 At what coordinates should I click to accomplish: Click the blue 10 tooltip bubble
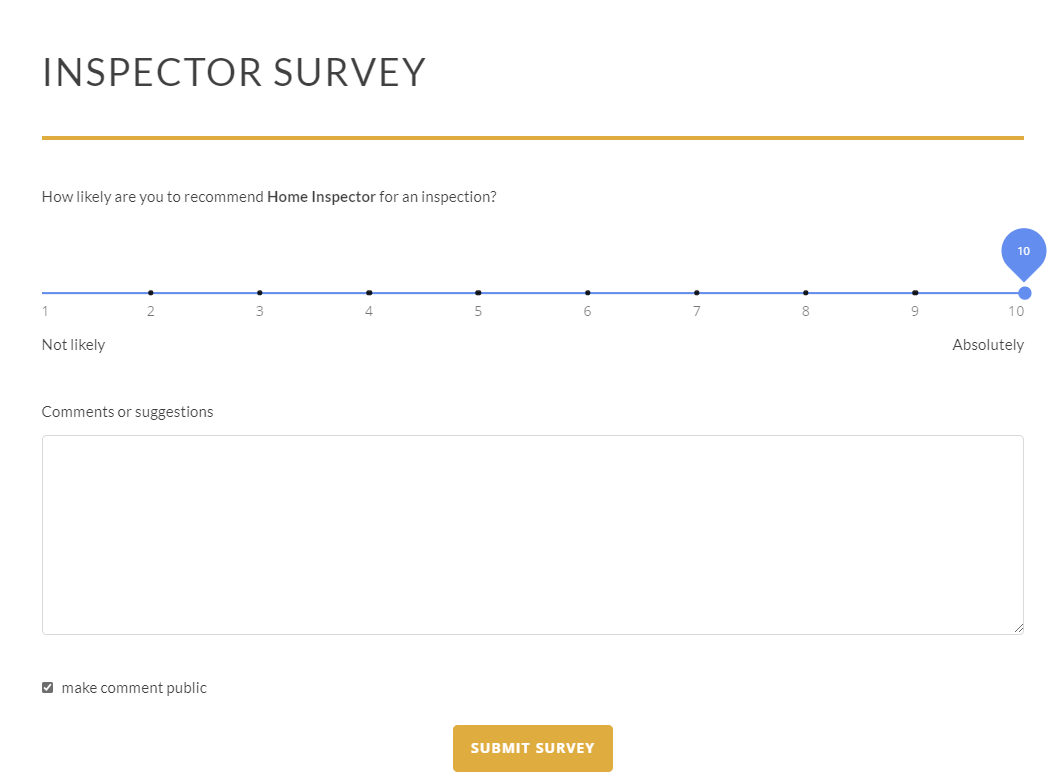(x=1023, y=251)
